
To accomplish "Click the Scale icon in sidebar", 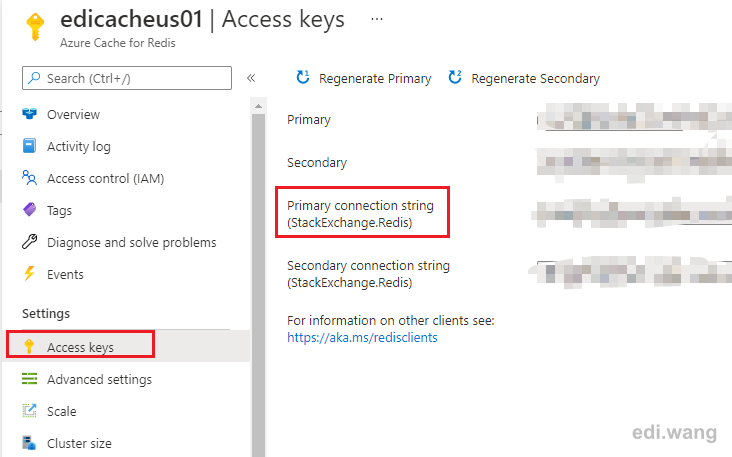I will pyautogui.click(x=29, y=411).
